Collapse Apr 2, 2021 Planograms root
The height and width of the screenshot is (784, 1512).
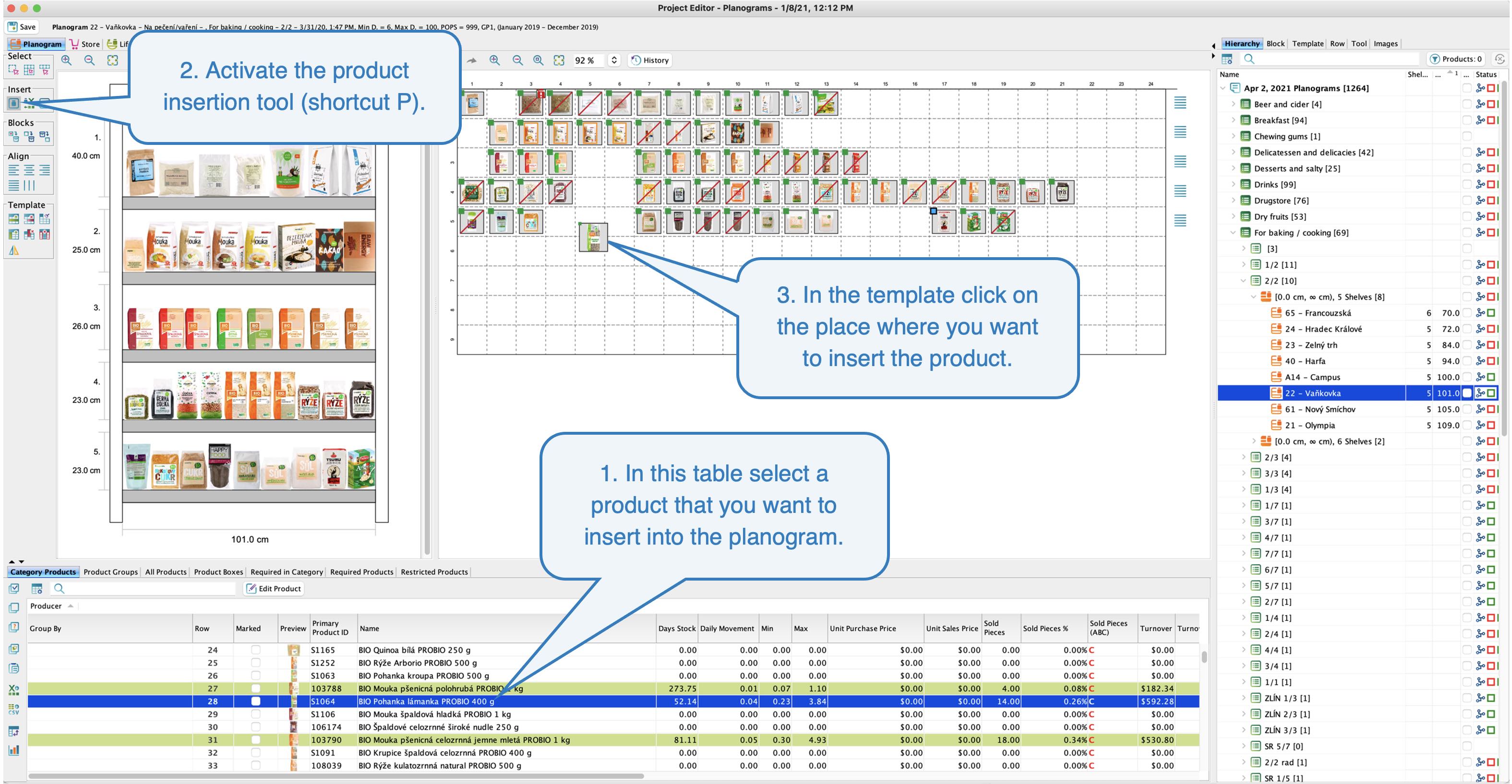click(x=1223, y=88)
